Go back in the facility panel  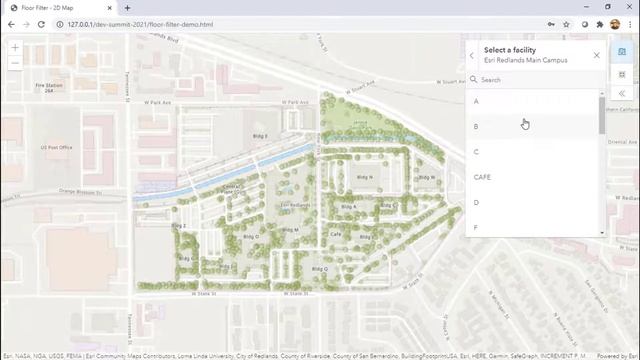coord(472,55)
